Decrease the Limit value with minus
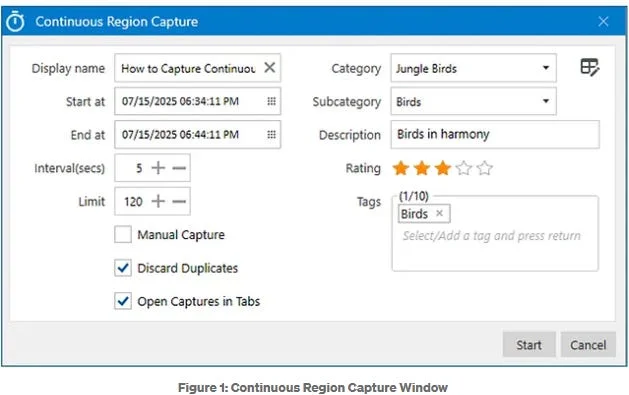 coord(179,201)
